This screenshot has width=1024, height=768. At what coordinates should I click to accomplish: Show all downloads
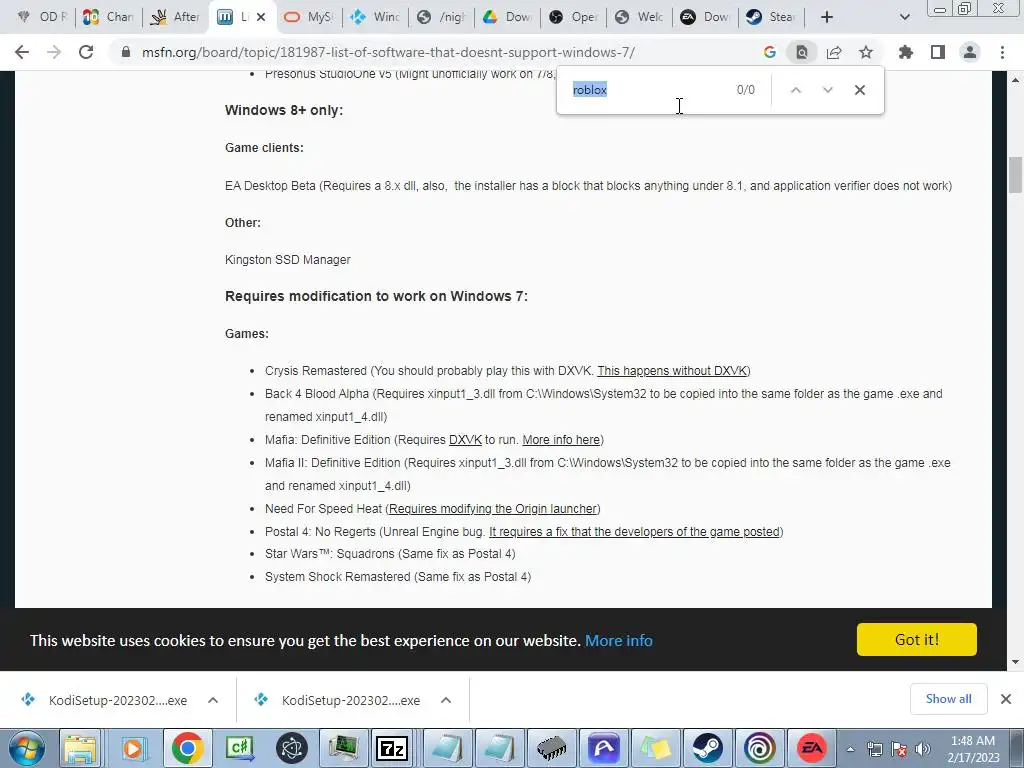pos(948,699)
